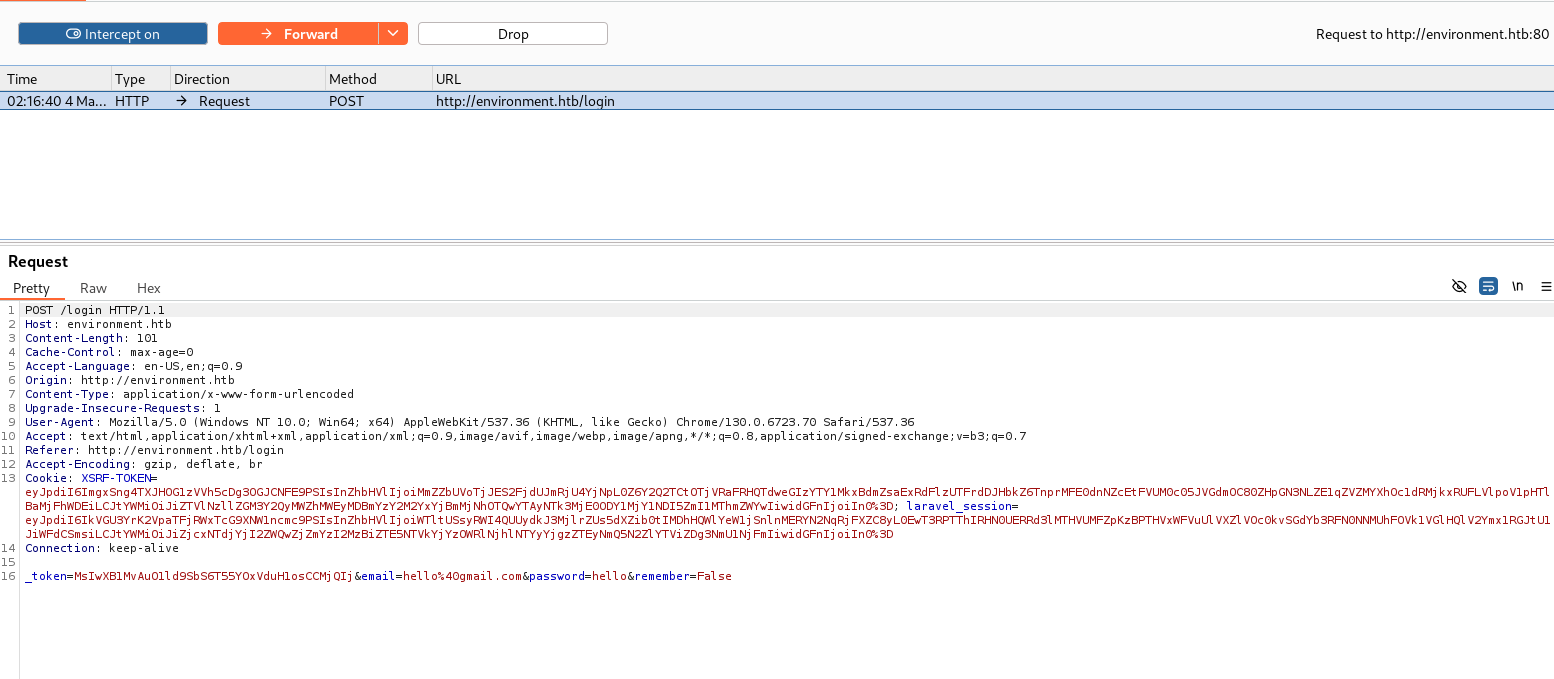Sort requests by the Method column header
1554x679 pixels.
[353, 79]
